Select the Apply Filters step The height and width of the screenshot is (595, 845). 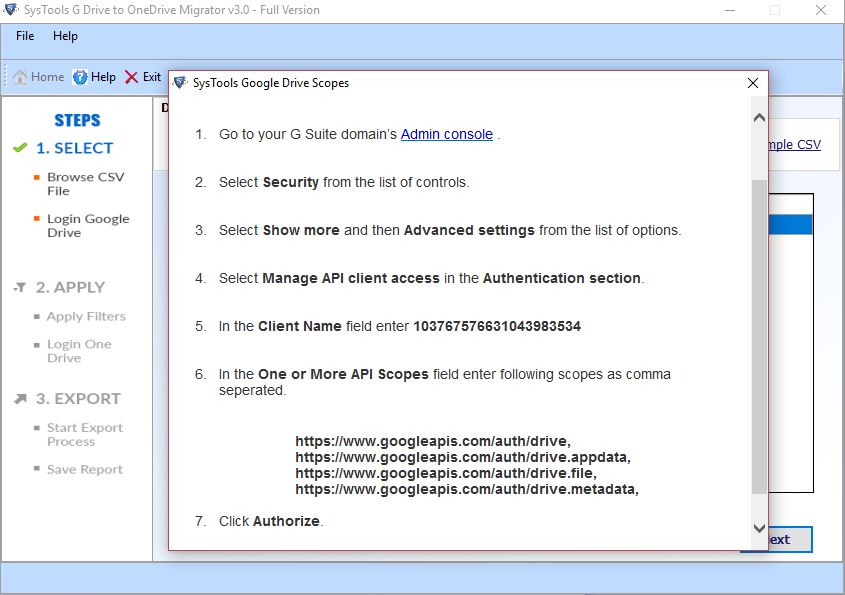pyautogui.click(x=86, y=316)
